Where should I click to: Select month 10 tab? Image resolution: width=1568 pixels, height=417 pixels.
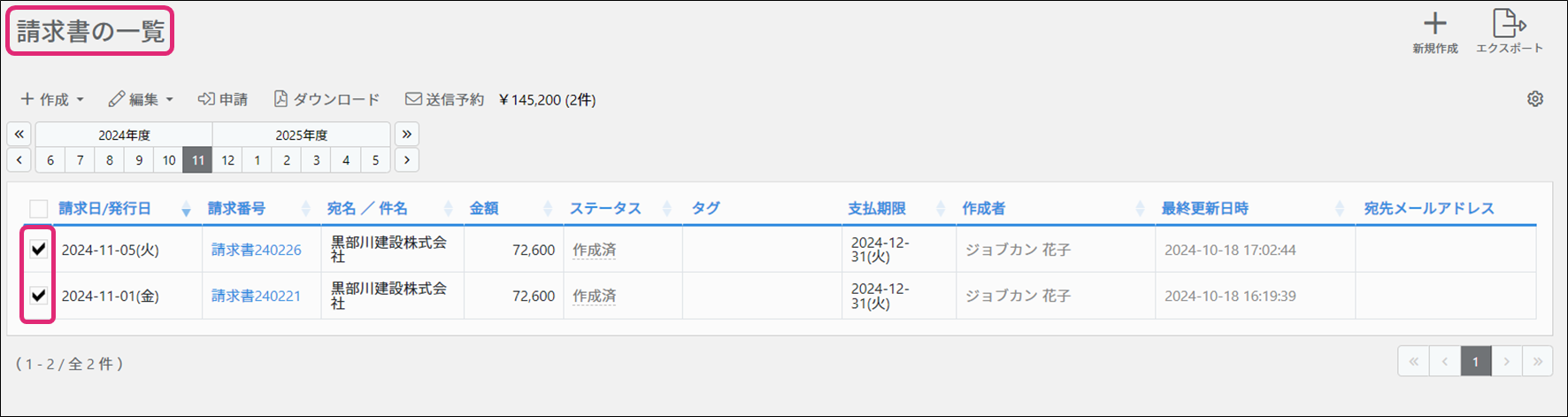(x=168, y=160)
